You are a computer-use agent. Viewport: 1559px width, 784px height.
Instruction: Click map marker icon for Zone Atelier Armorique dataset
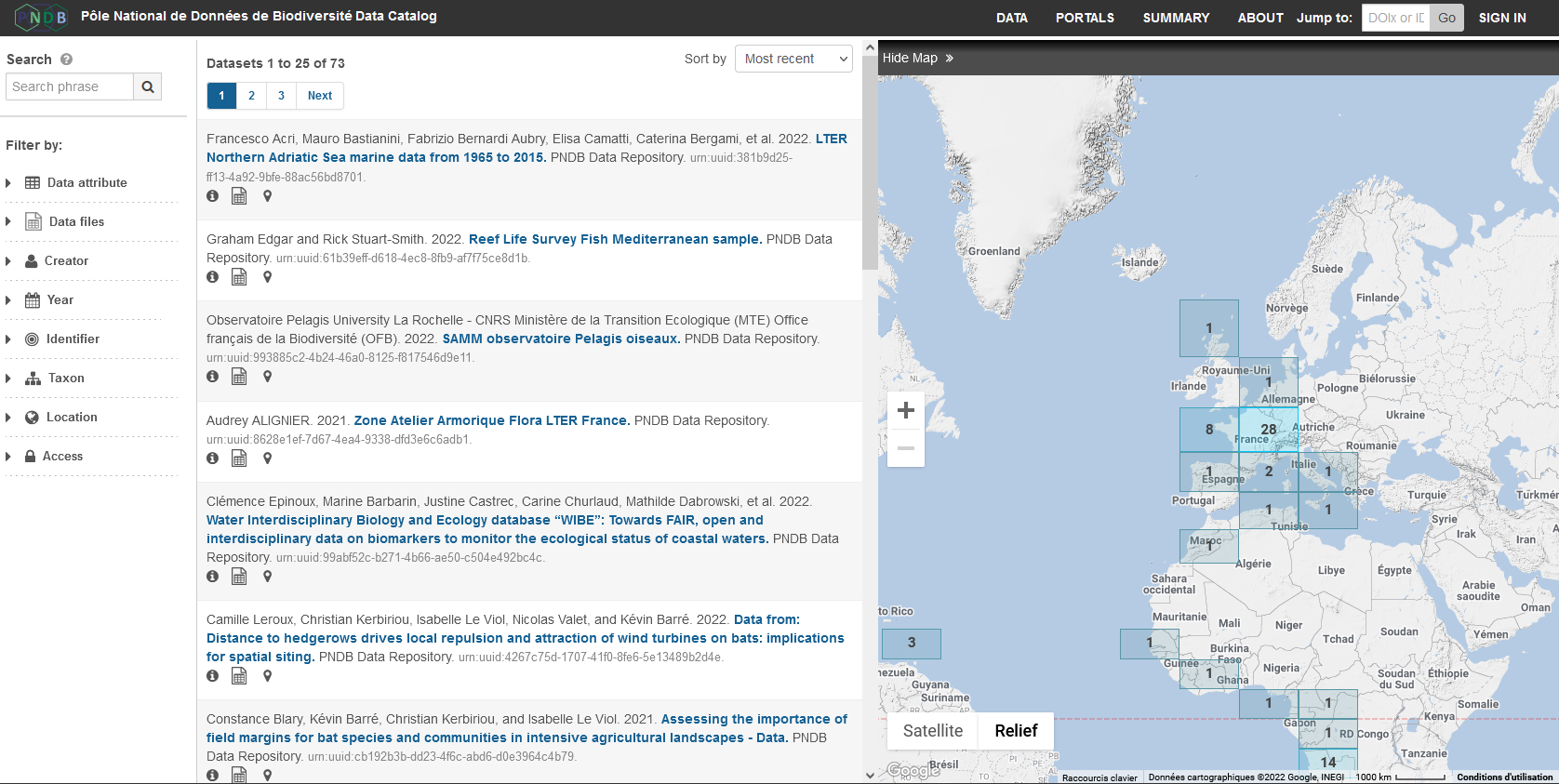(x=267, y=458)
